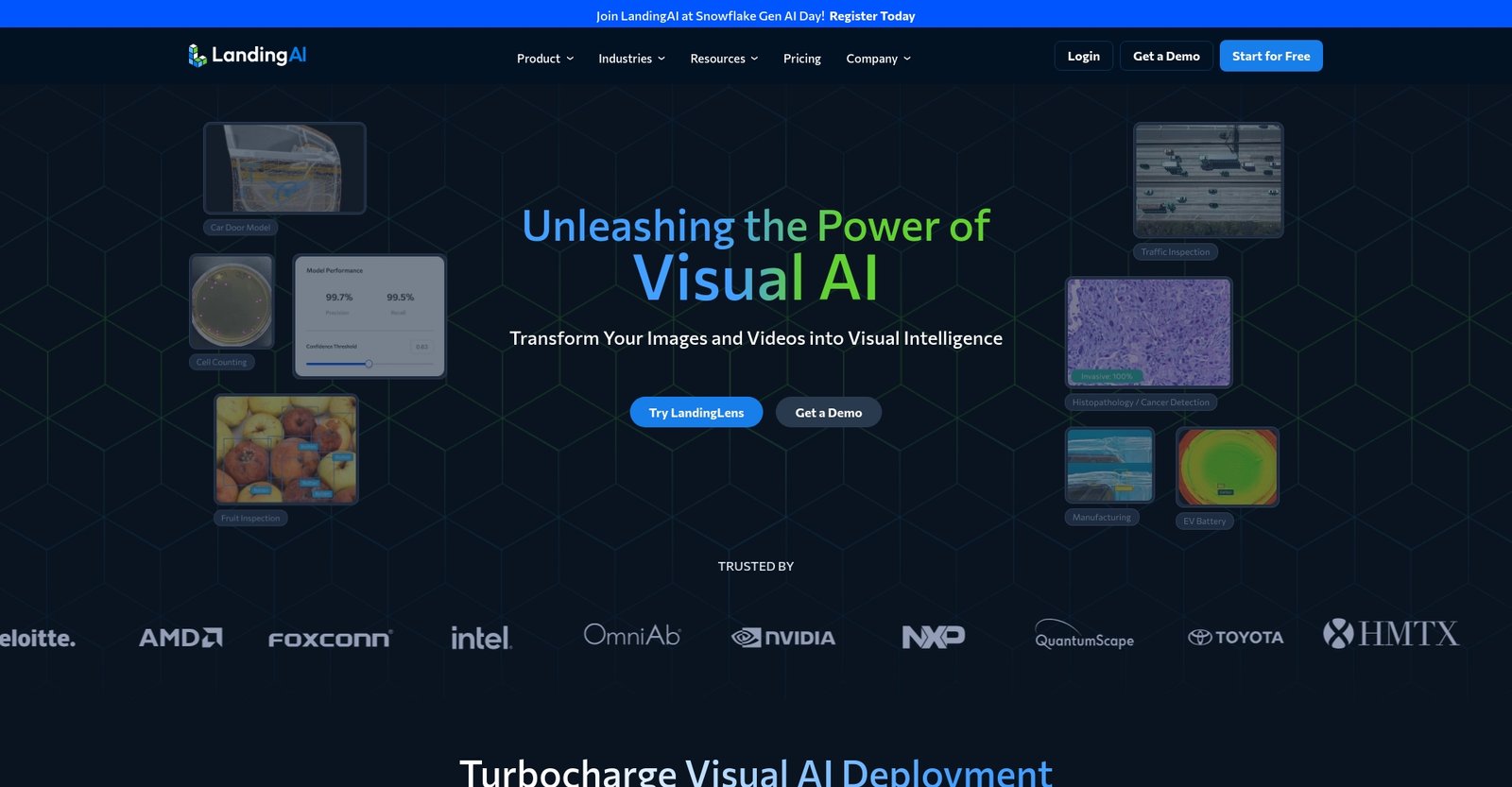Open the Company dropdown menu
This screenshot has width=1512, height=787.
pyautogui.click(x=878, y=59)
